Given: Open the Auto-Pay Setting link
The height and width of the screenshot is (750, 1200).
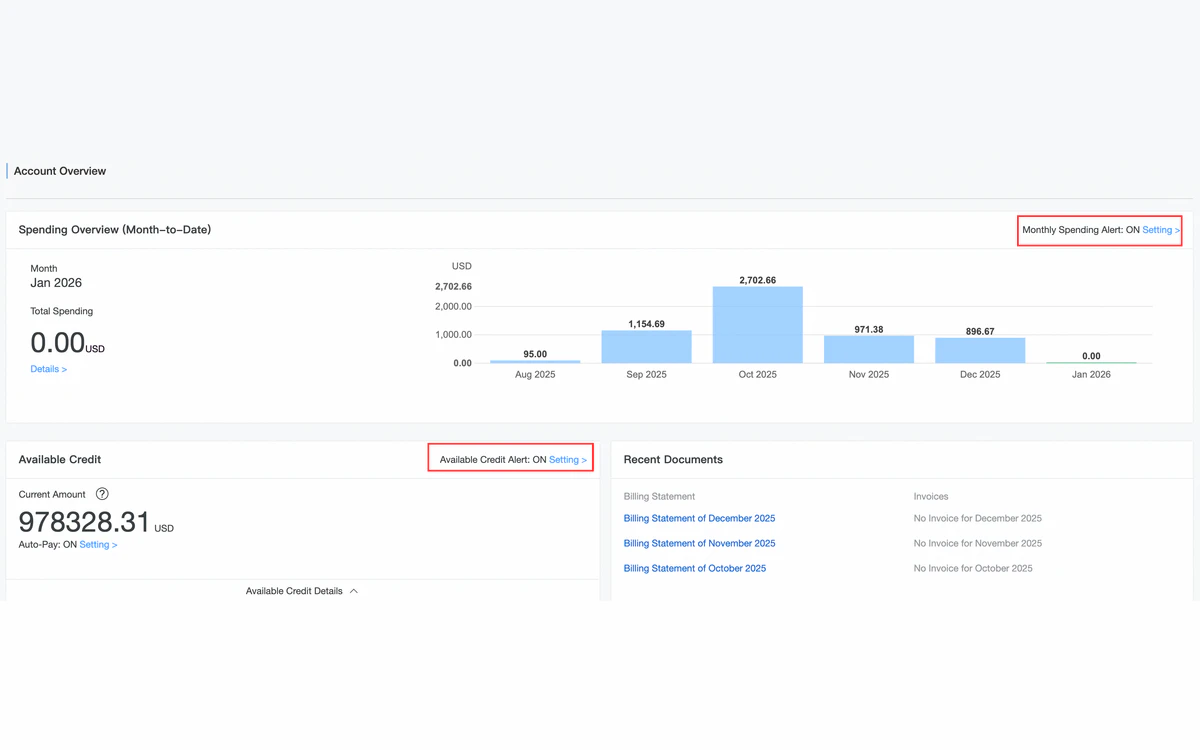Looking at the screenshot, I should 98,545.
